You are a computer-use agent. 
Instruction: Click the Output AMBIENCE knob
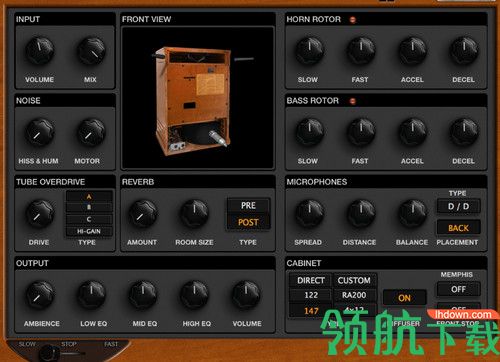pos(40,295)
